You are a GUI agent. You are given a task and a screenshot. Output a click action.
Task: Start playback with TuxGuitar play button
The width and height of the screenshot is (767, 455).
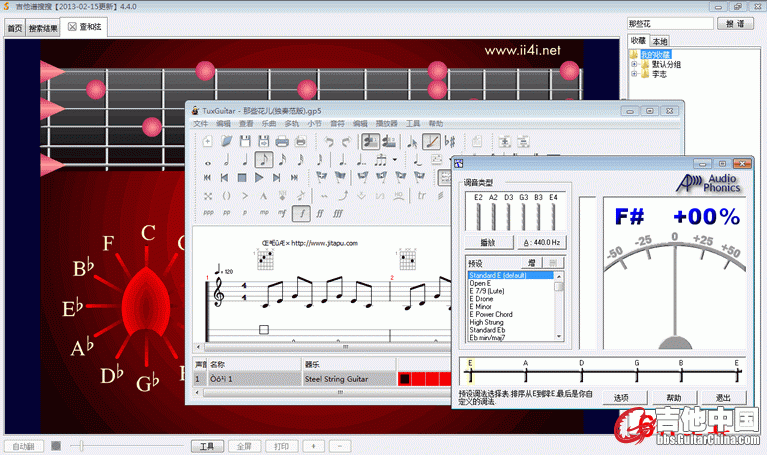(259, 178)
